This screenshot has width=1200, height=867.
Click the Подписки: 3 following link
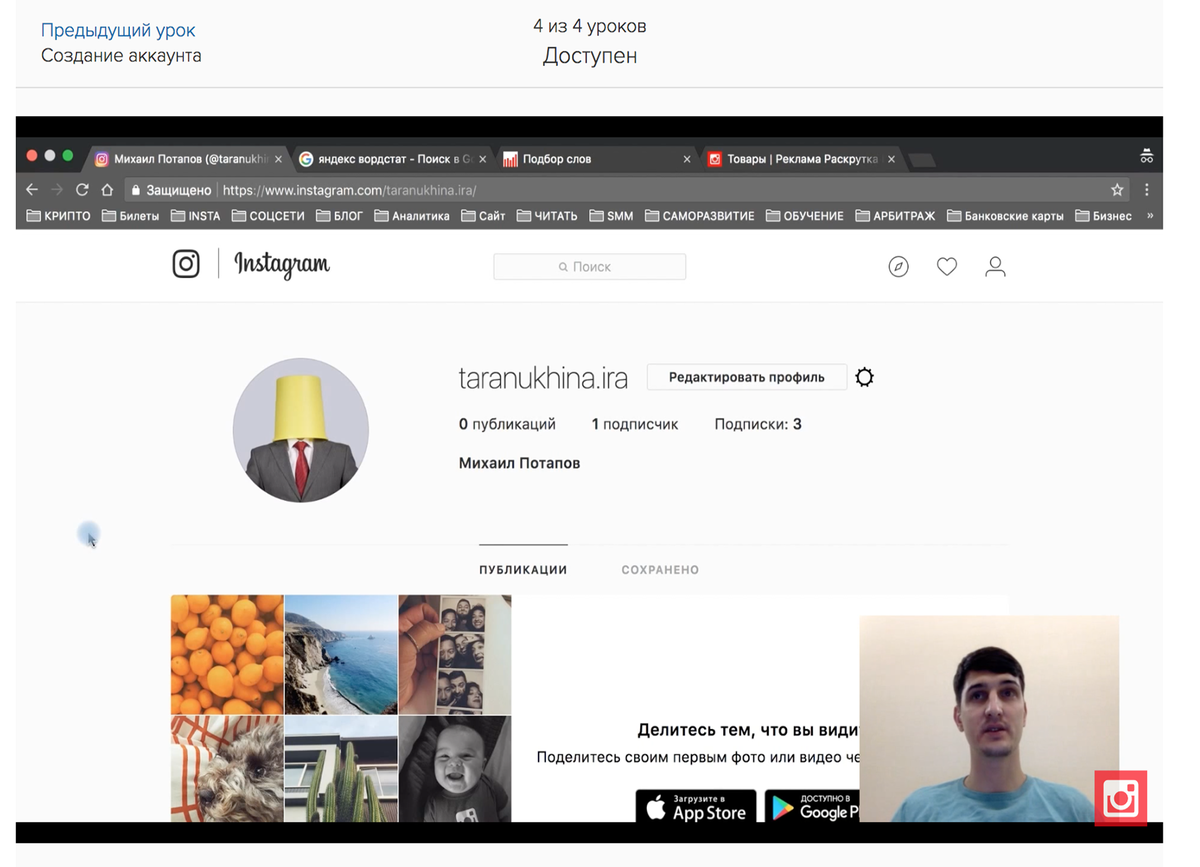pyautogui.click(x=758, y=424)
